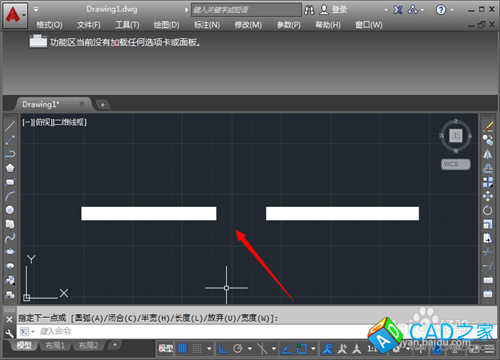Toggle grid display in status bar
The image size is (500, 360).
[182, 349]
